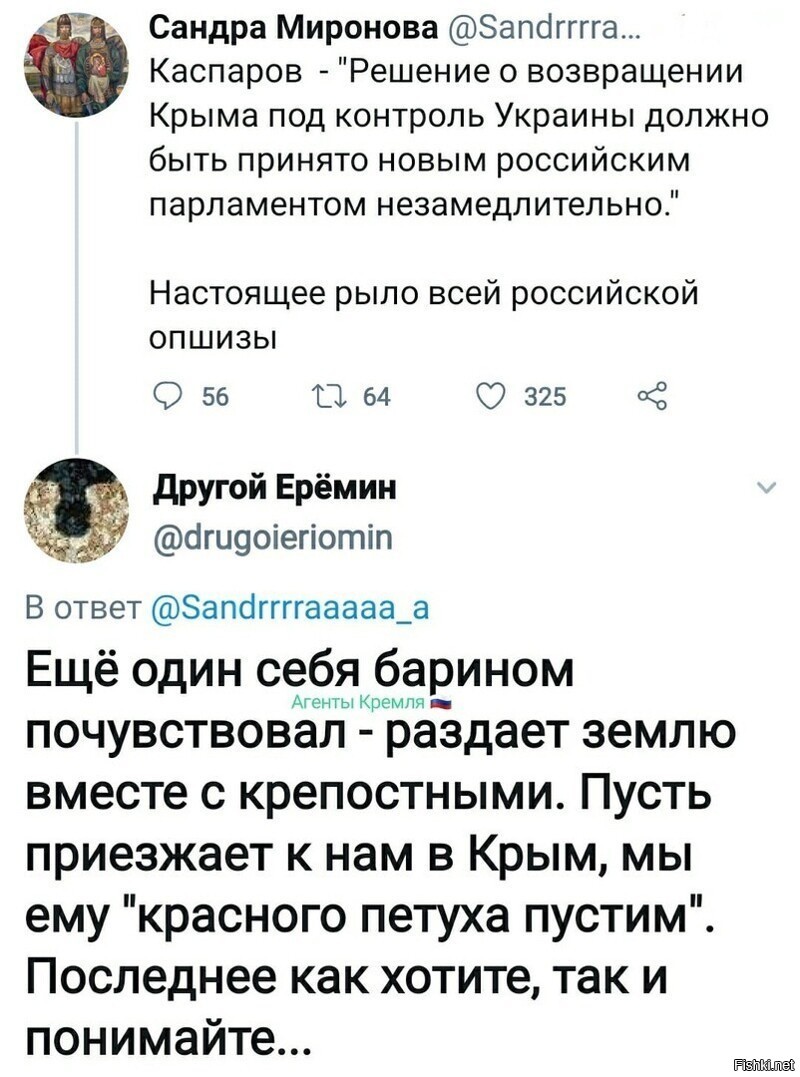Click the 64 retweets count

tap(376, 397)
